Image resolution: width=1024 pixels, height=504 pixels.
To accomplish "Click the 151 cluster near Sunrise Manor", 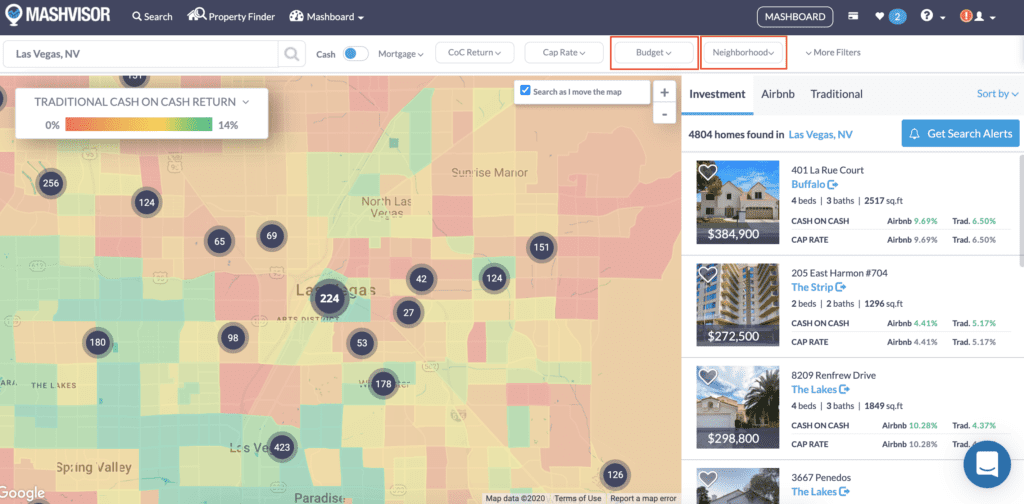I will tap(541, 247).
